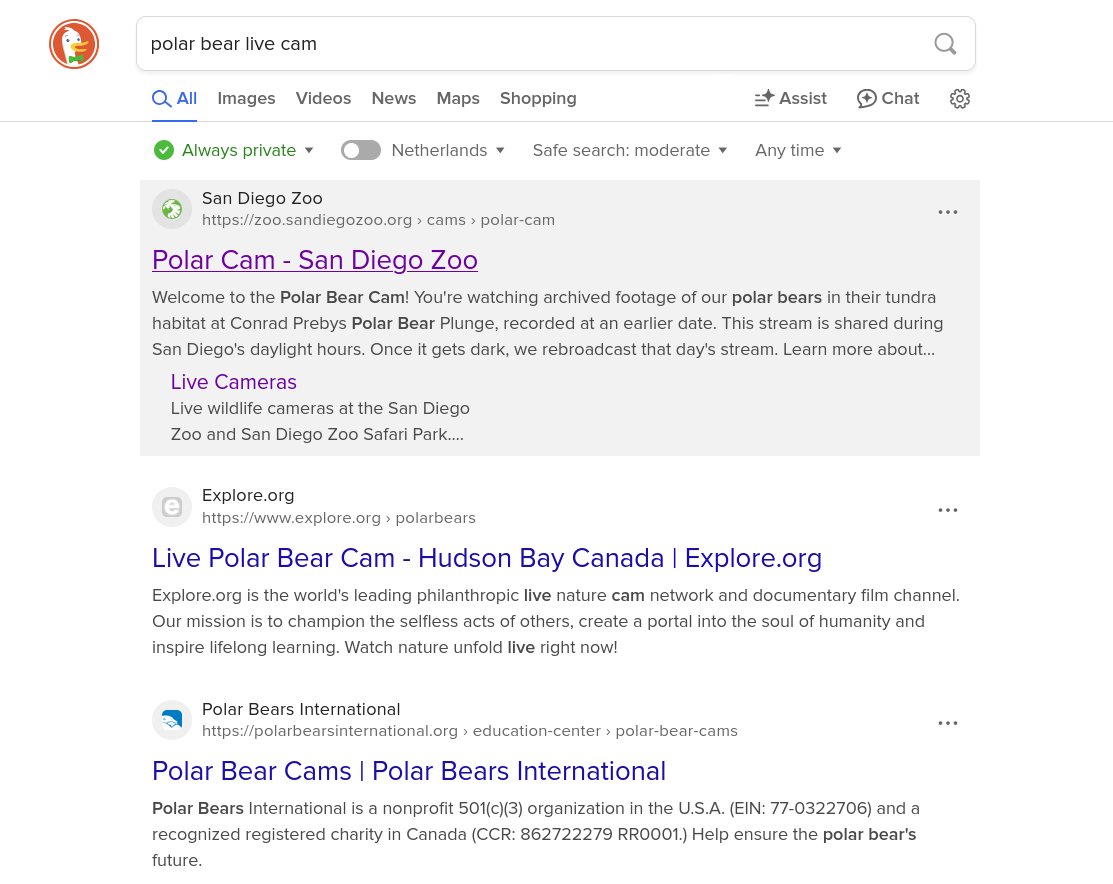The width and height of the screenshot is (1113, 884).
Task: Click the polarbearsinternational.org URL breadcrumb
Action: click(470, 731)
